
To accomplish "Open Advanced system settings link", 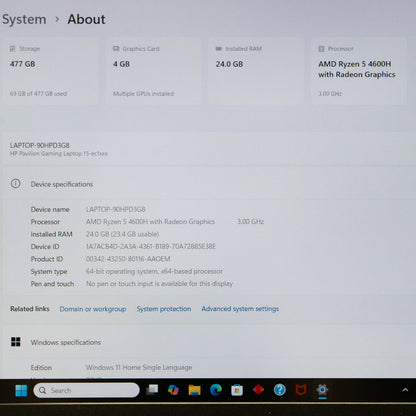I will (x=240, y=309).
